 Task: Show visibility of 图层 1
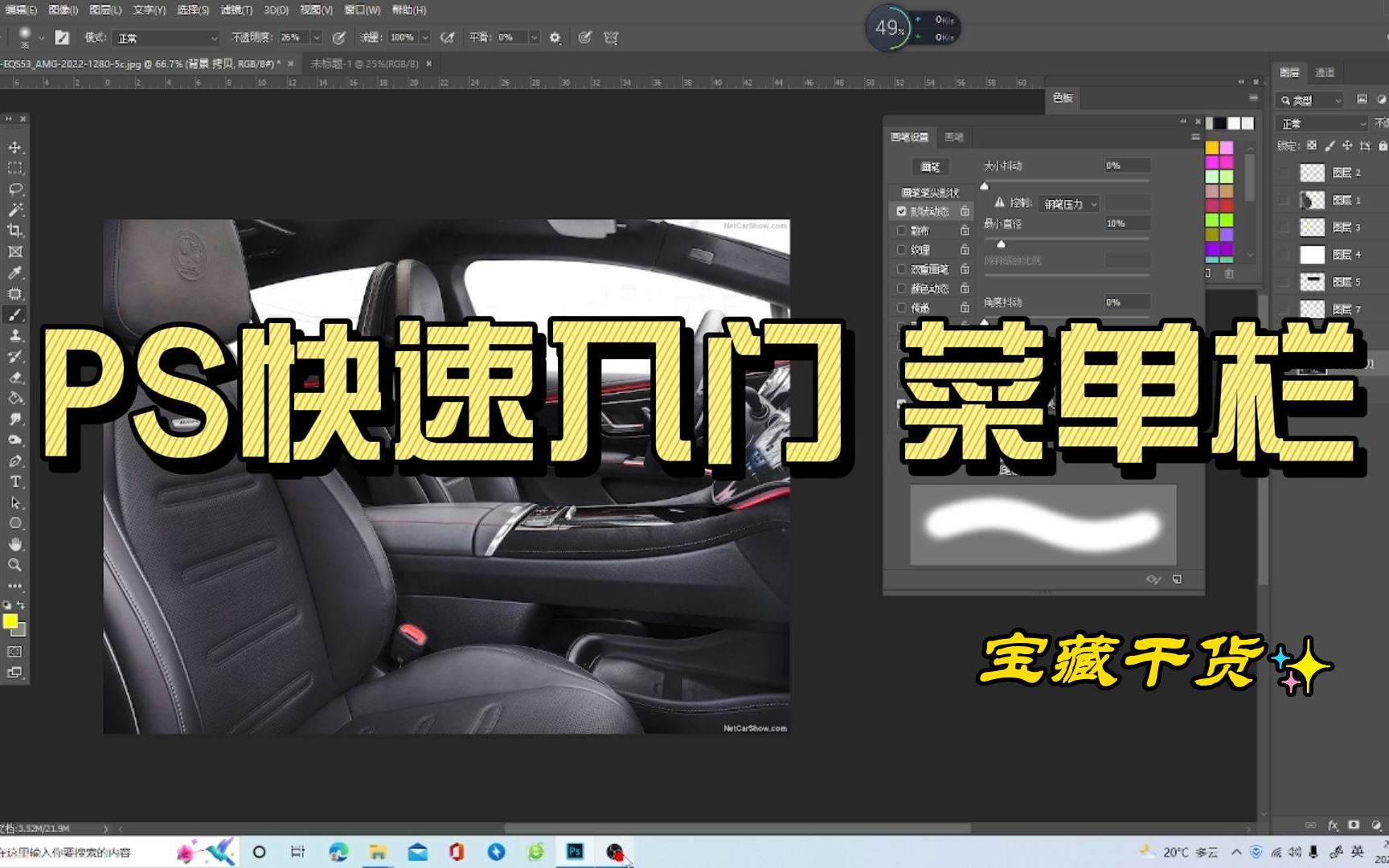[1285, 200]
